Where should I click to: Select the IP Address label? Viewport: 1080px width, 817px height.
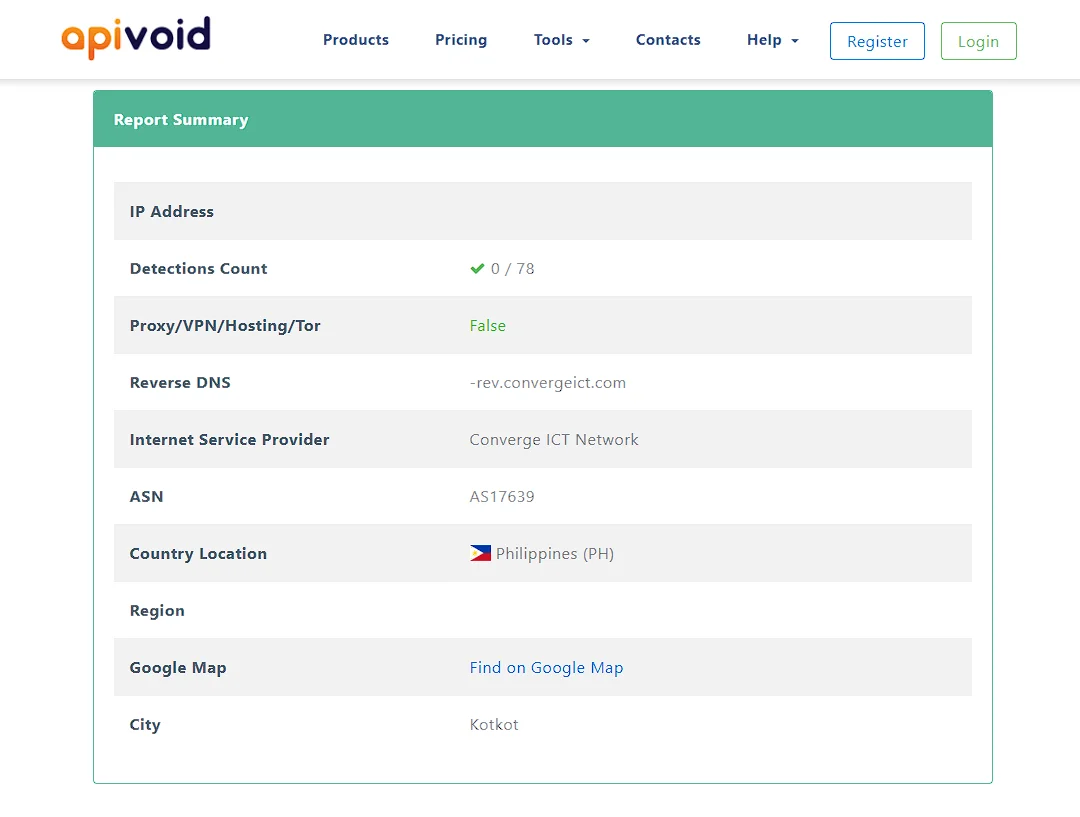coord(172,211)
